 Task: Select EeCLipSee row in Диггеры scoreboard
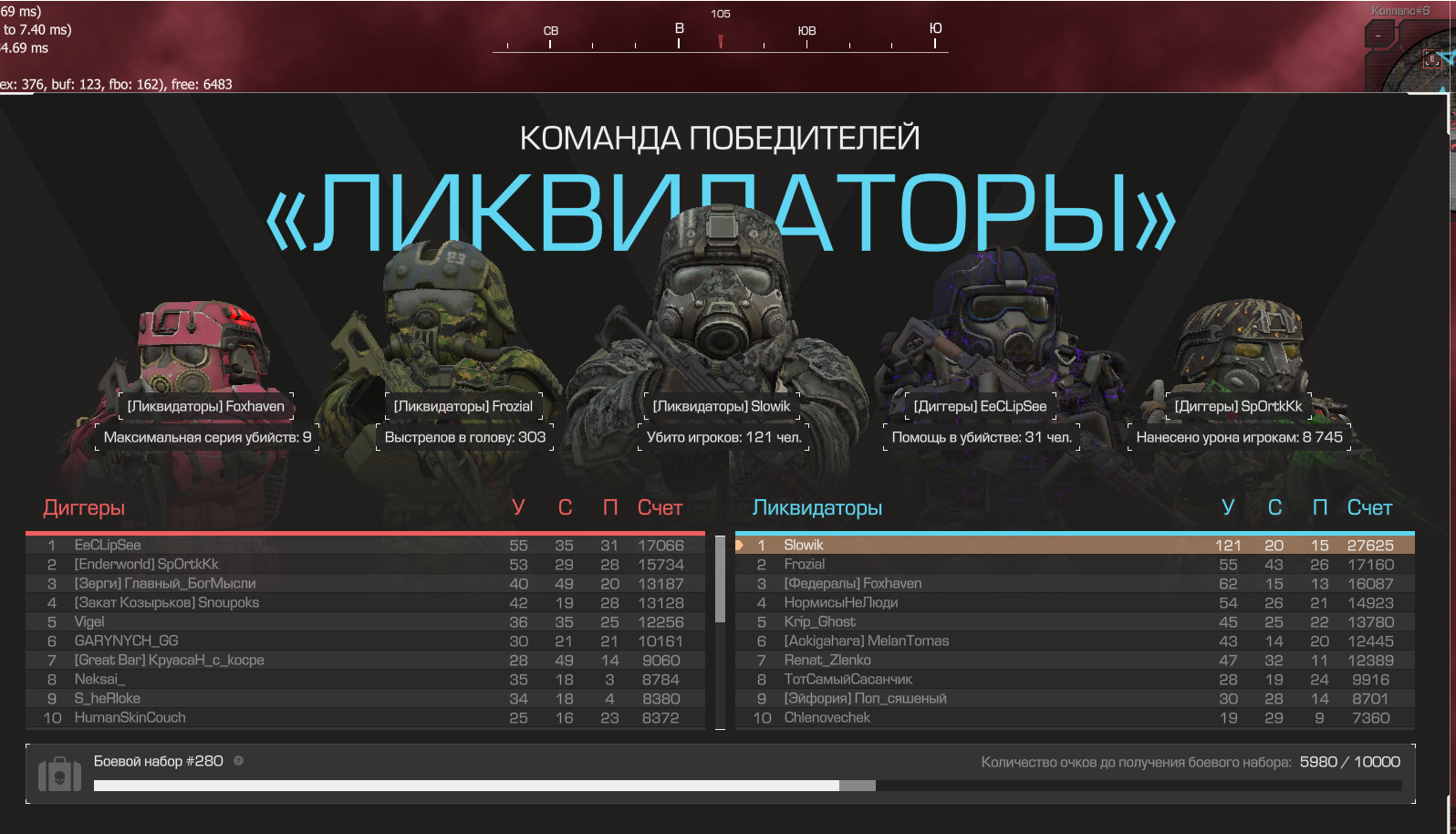[x=365, y=545]
